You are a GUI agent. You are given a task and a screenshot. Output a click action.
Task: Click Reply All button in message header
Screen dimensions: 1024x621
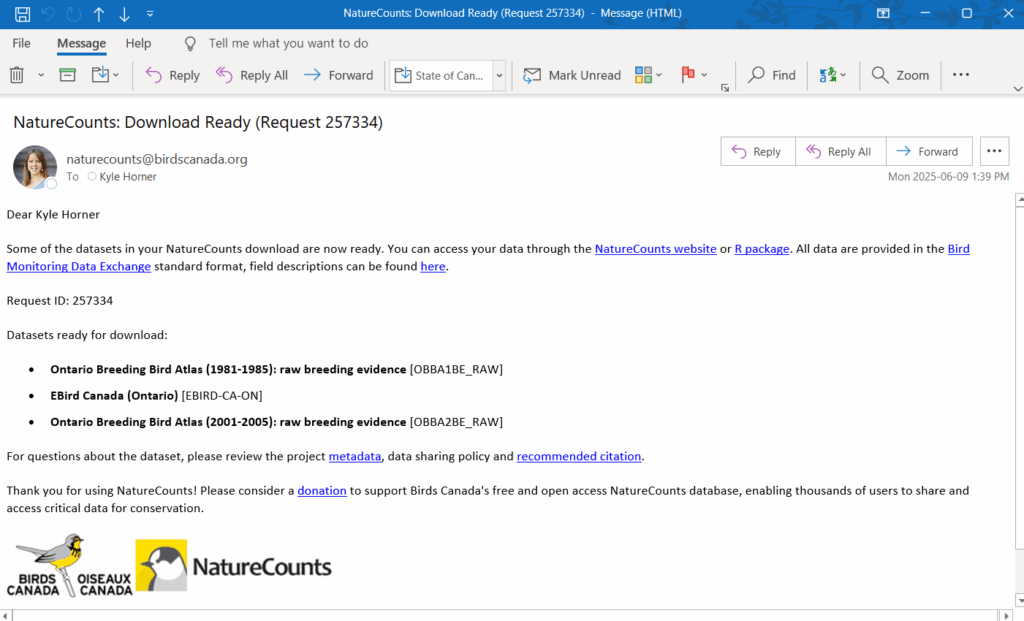point(840,151)
